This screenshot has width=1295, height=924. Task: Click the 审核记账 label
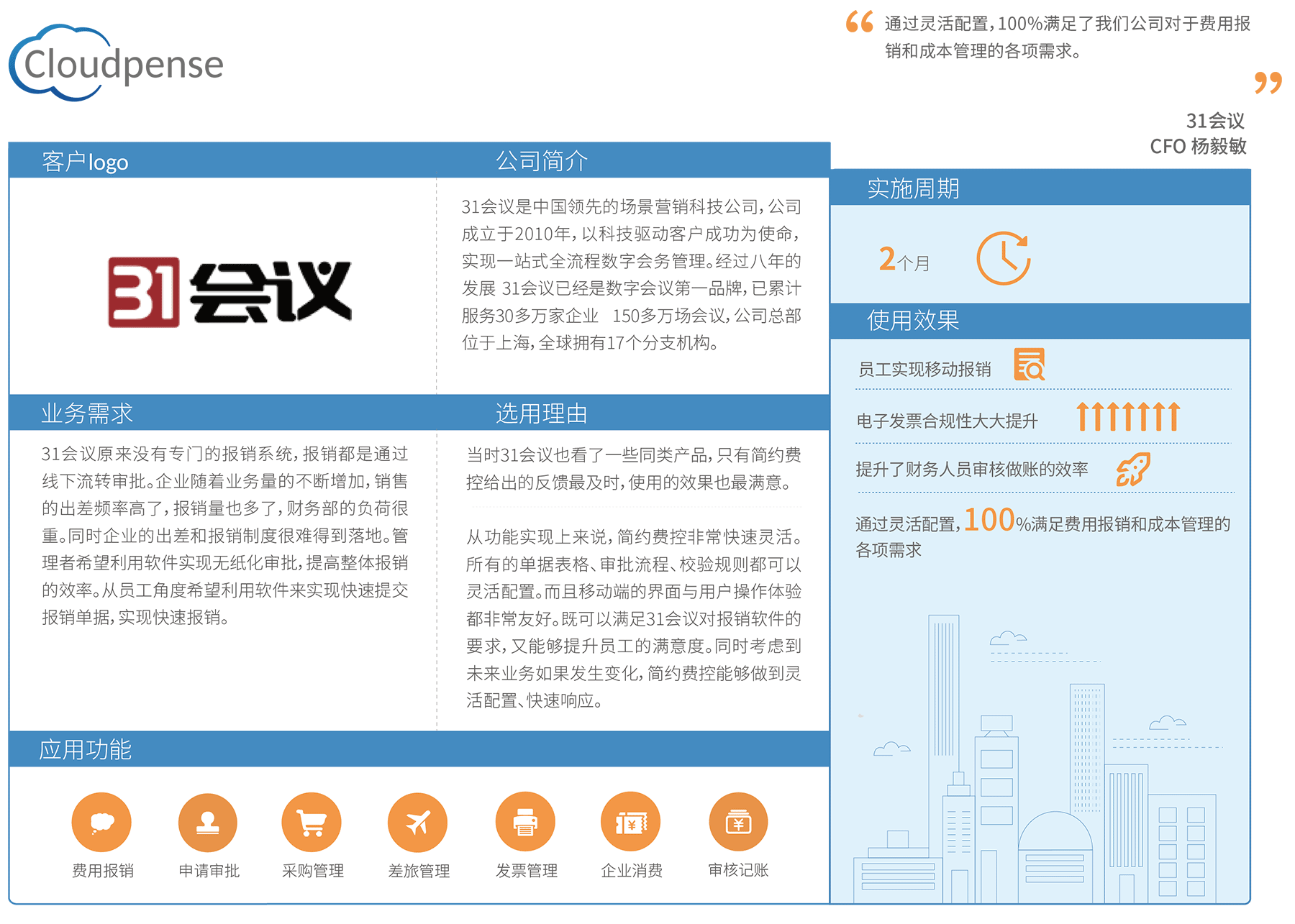pyautogui.click(x=738, y=870)
